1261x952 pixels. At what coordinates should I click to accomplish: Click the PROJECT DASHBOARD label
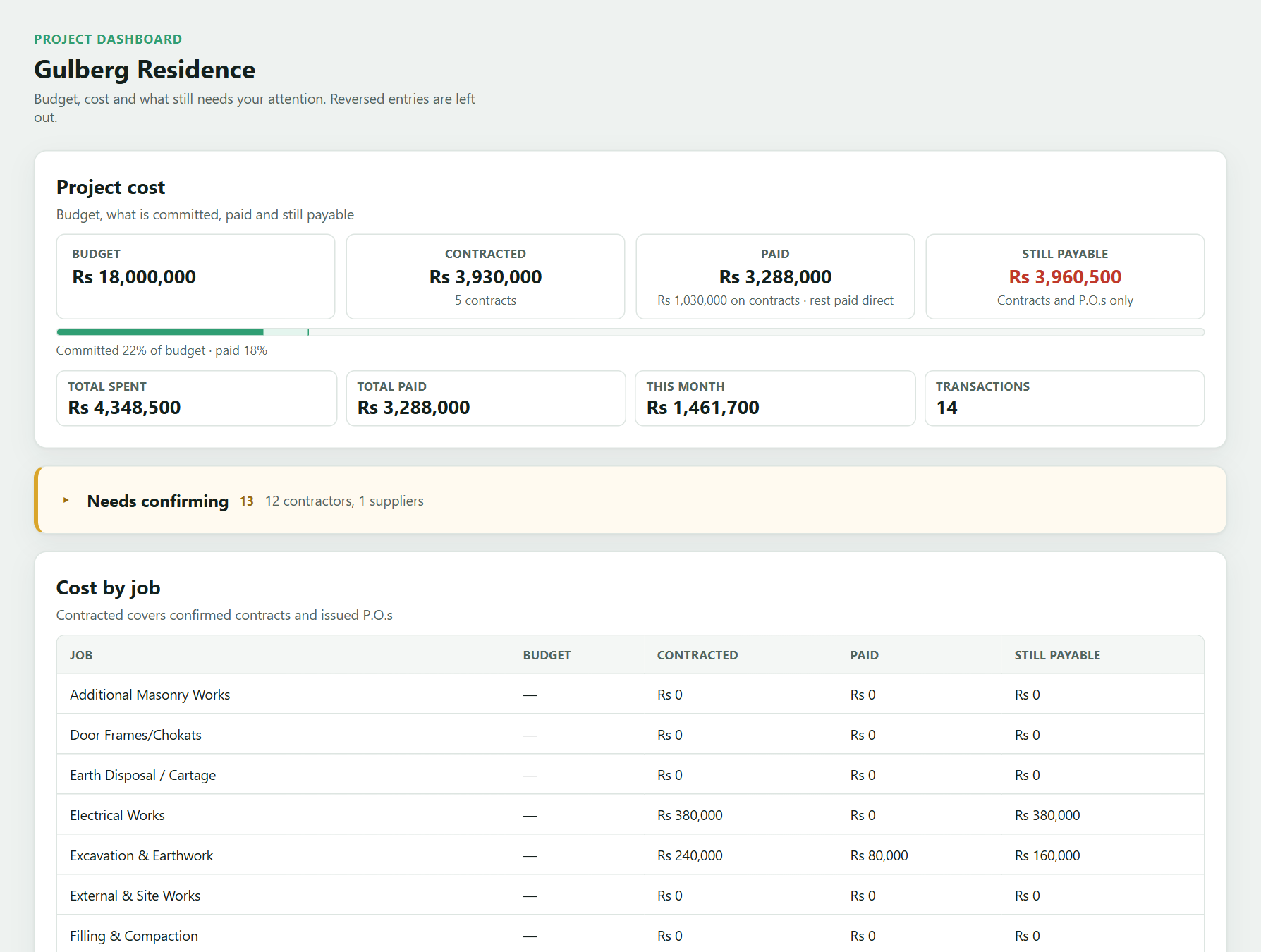(x=108, y=39)
